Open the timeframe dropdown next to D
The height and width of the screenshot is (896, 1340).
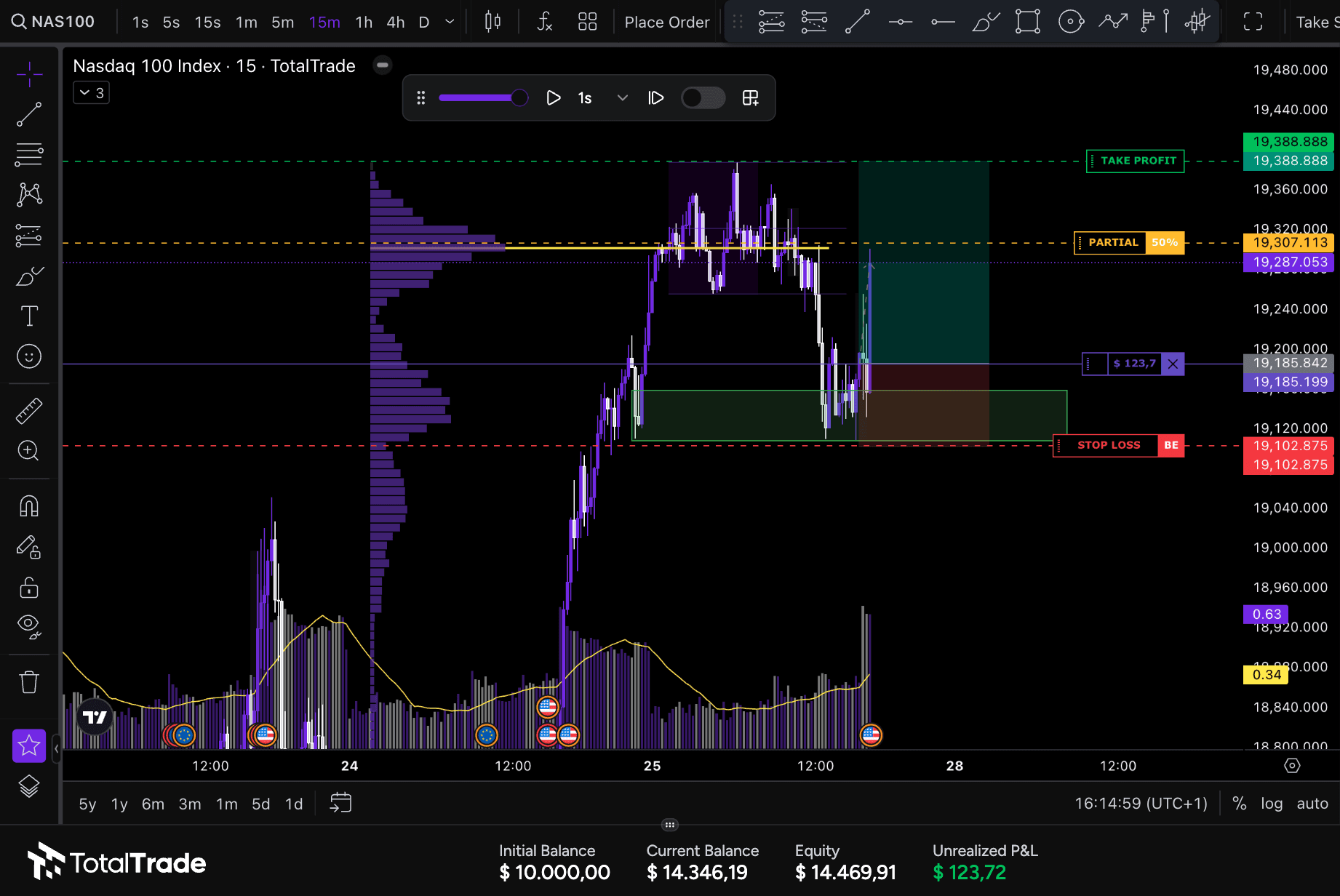pyautogui.click(x=449, y=22)
